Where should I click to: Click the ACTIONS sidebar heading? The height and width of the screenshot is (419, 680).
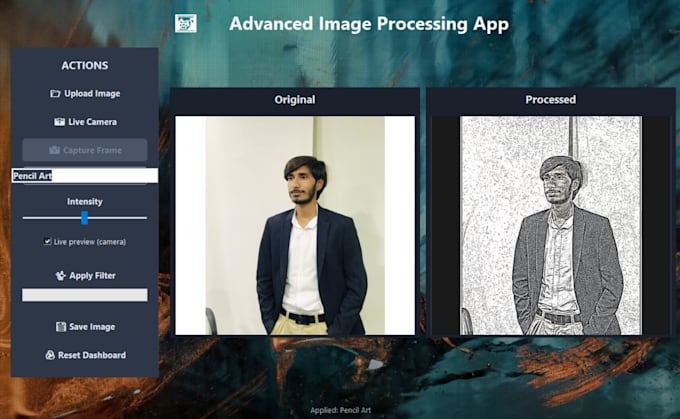(x=85, y=65)
